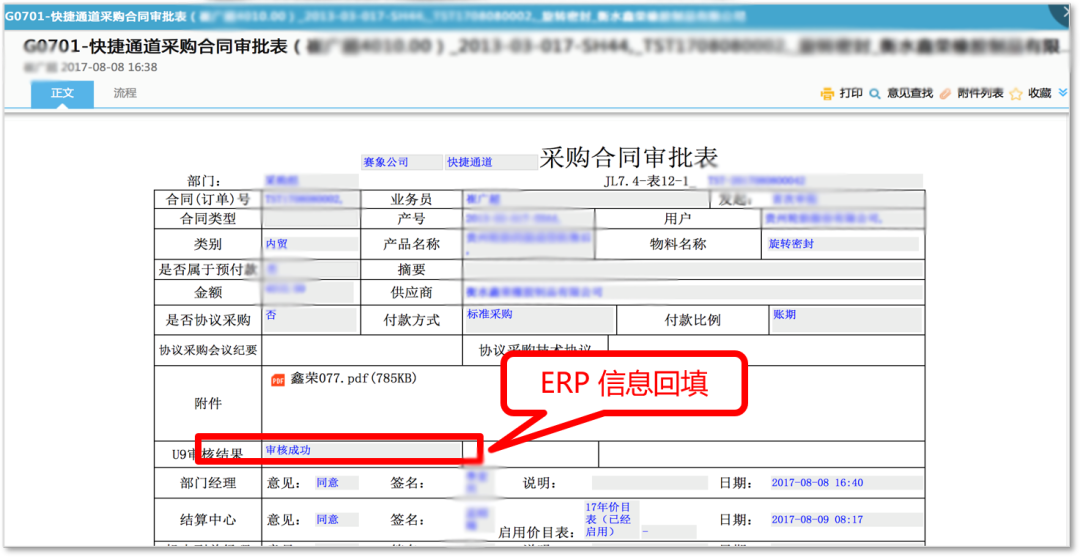1080x557 pixels.
Task: Click the 17年价目表(已经启用) value
Action: [612, 519]
